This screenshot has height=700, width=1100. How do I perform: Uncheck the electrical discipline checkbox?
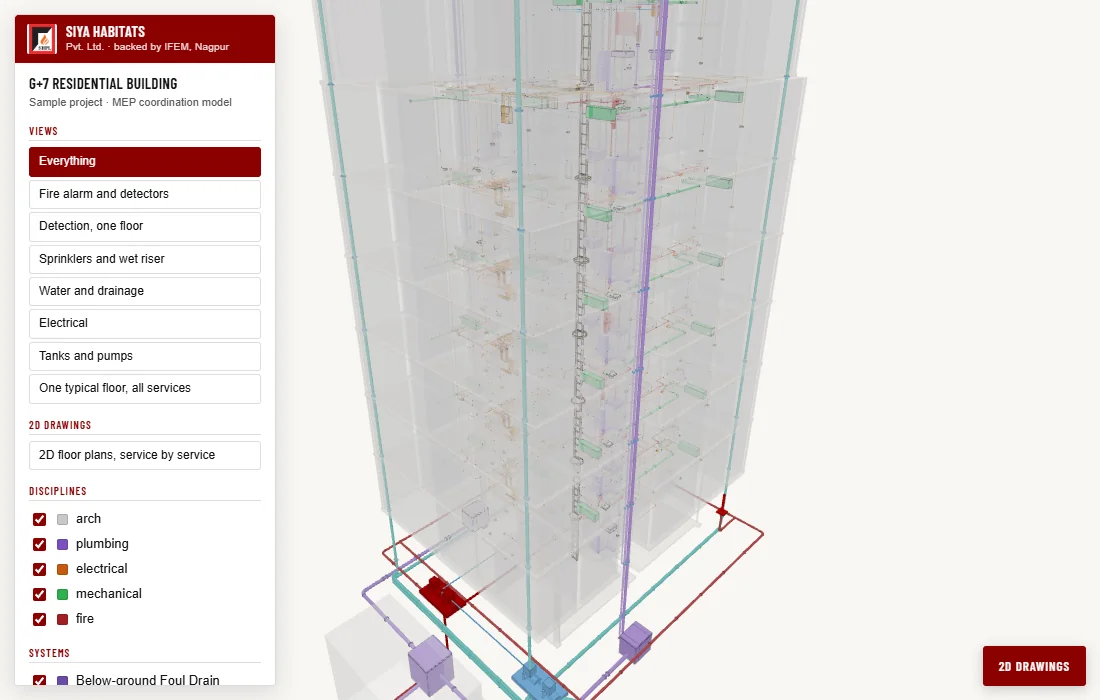39,569
